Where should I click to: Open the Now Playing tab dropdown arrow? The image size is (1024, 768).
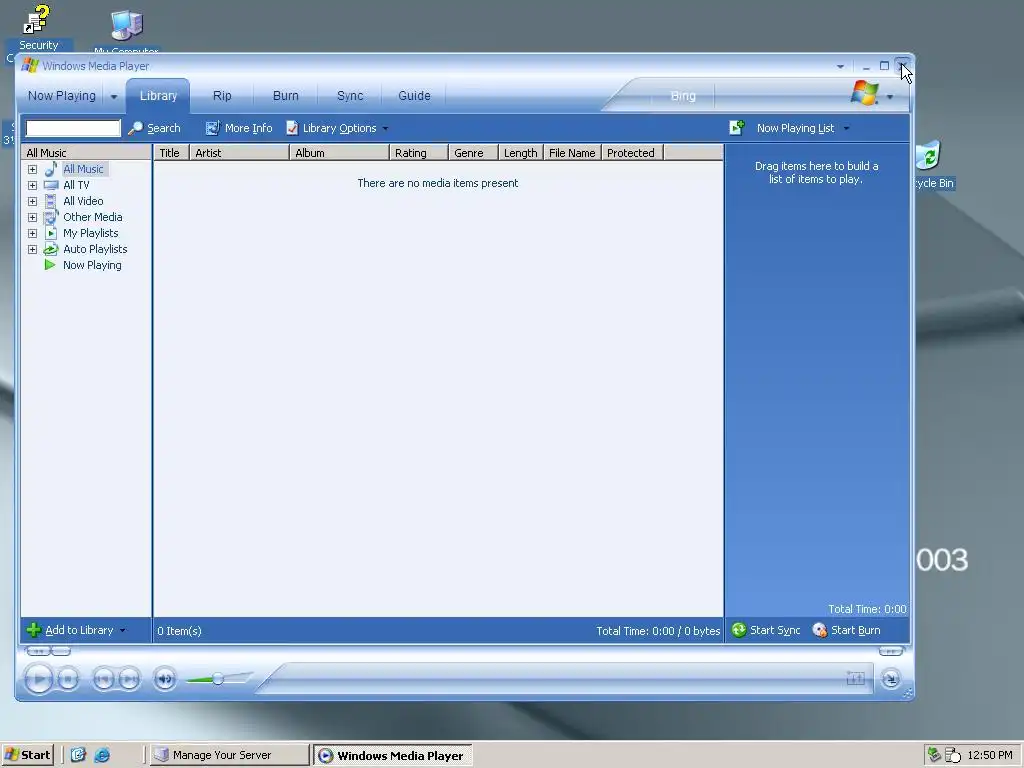[x=114, y=97]
